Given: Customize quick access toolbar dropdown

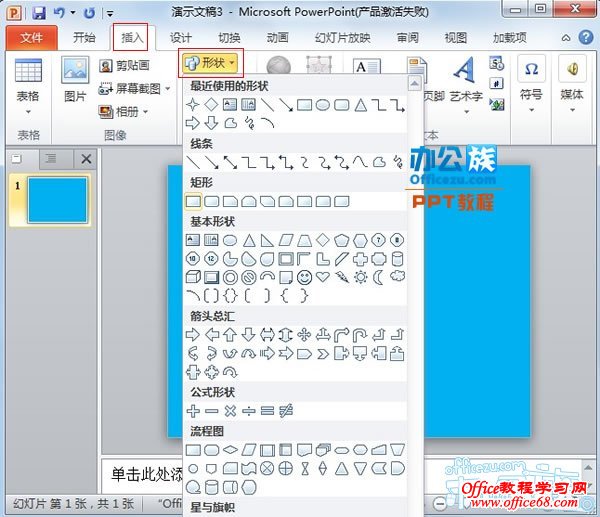Looking at the screenshot, I should click(110, 14).
